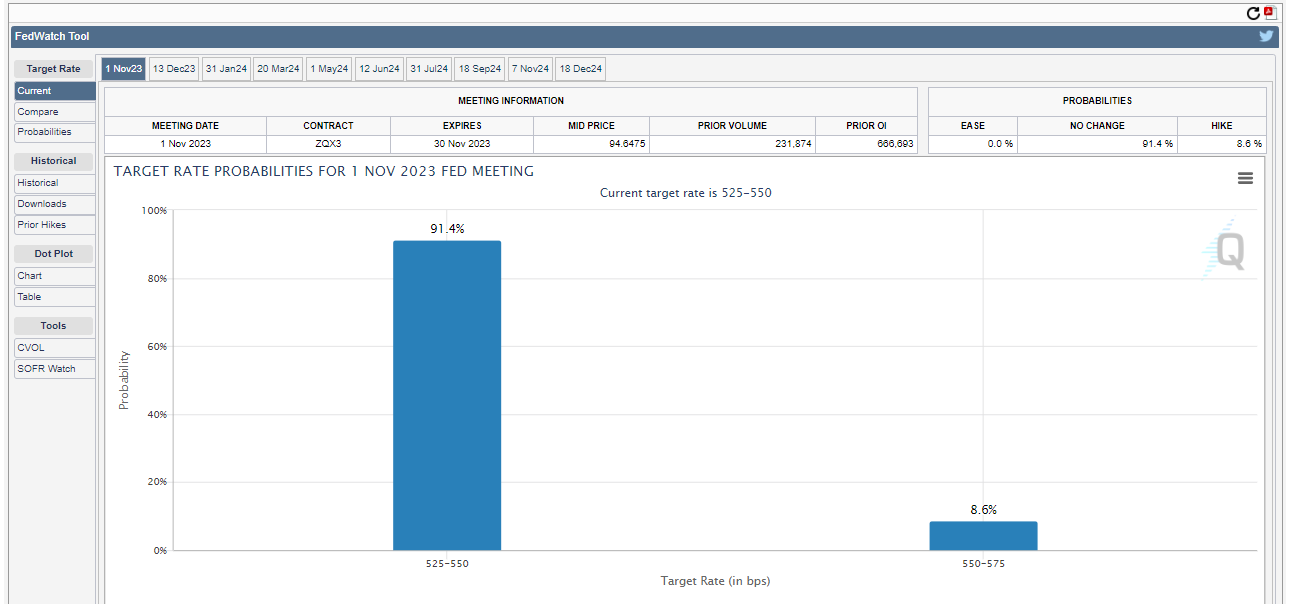
Task: Switch to the 18 Sep24 meeting tab
Action: click(480, 69)
